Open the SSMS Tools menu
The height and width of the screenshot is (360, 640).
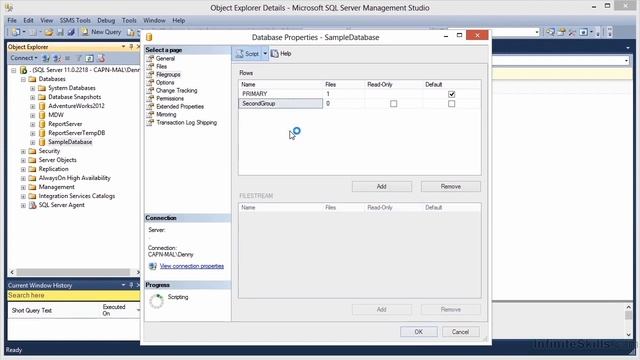pyautogui.click(x=75, y=20)
